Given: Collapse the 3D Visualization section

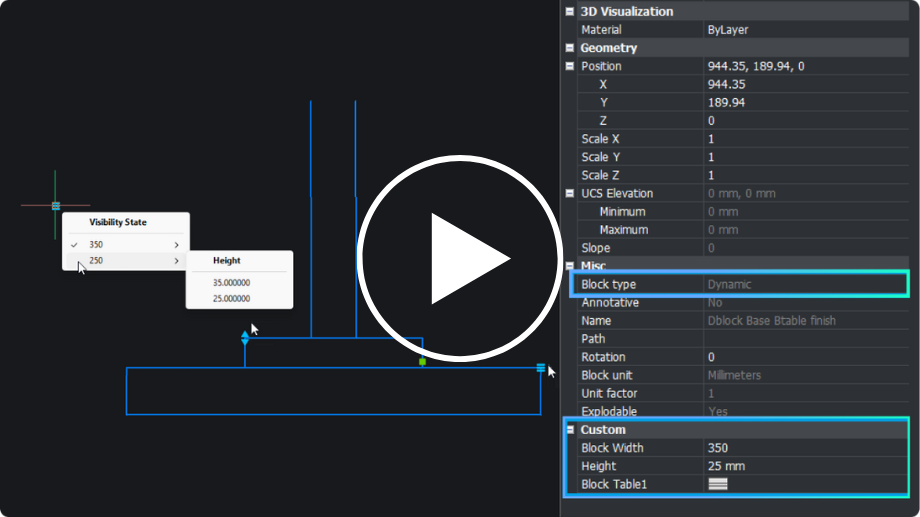Looking at the screenshot, I should coord(570,11).
